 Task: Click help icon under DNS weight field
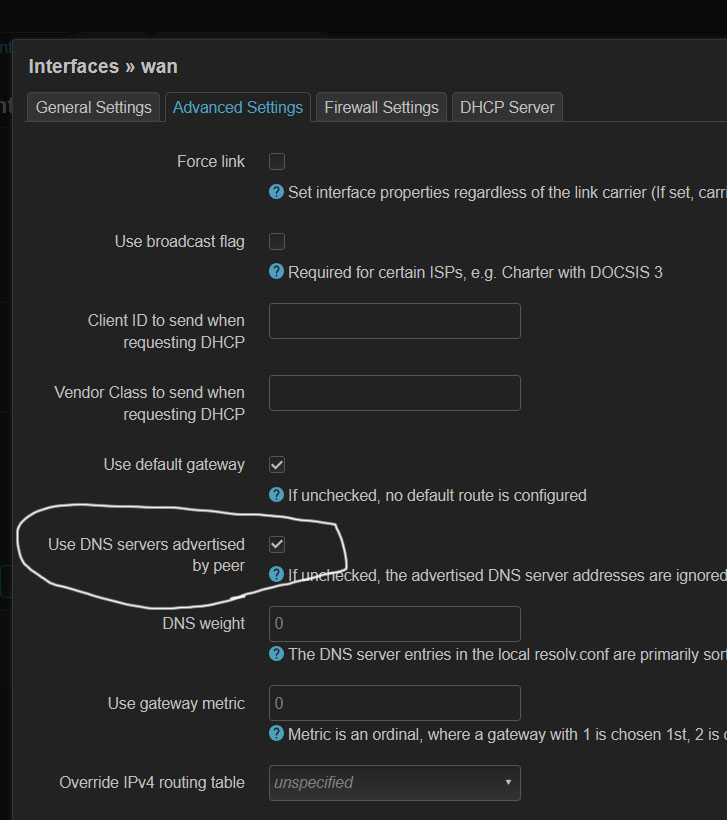(x=277, y=654)
